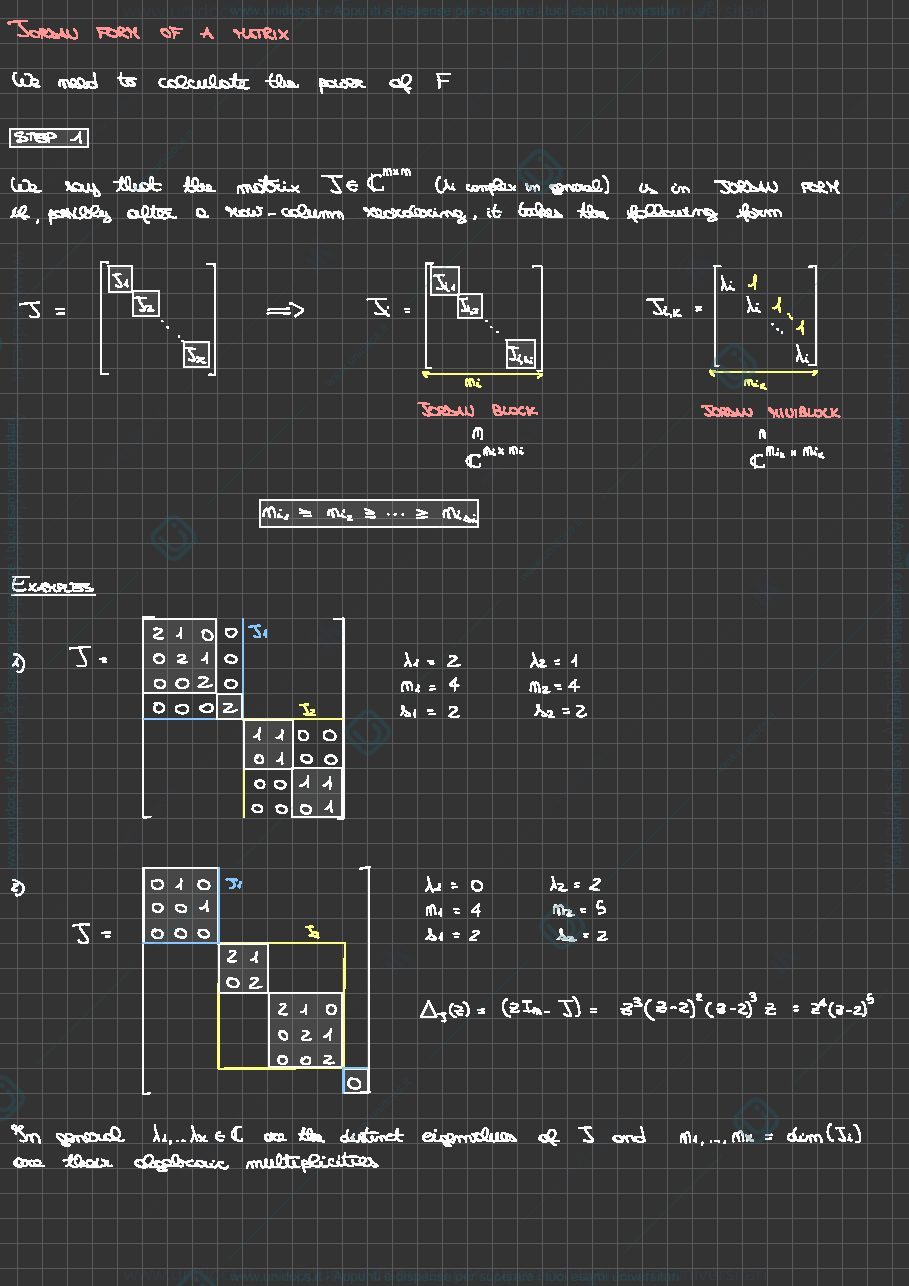Click the red 'JORDAN BLOCK' label
This screenshot has height=1286, width=909.
coord(477,410)
